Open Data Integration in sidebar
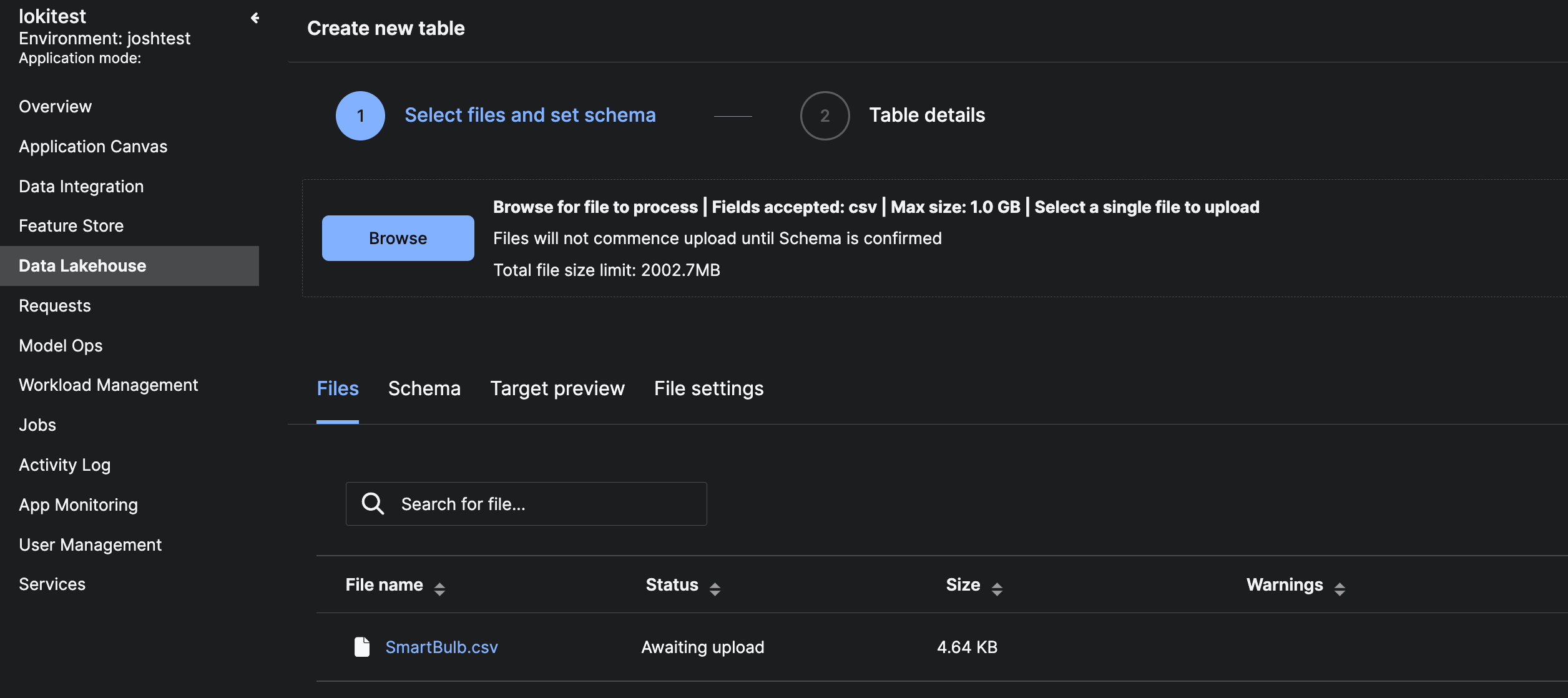Screen dimensions: 1568x698 [81, 186]
